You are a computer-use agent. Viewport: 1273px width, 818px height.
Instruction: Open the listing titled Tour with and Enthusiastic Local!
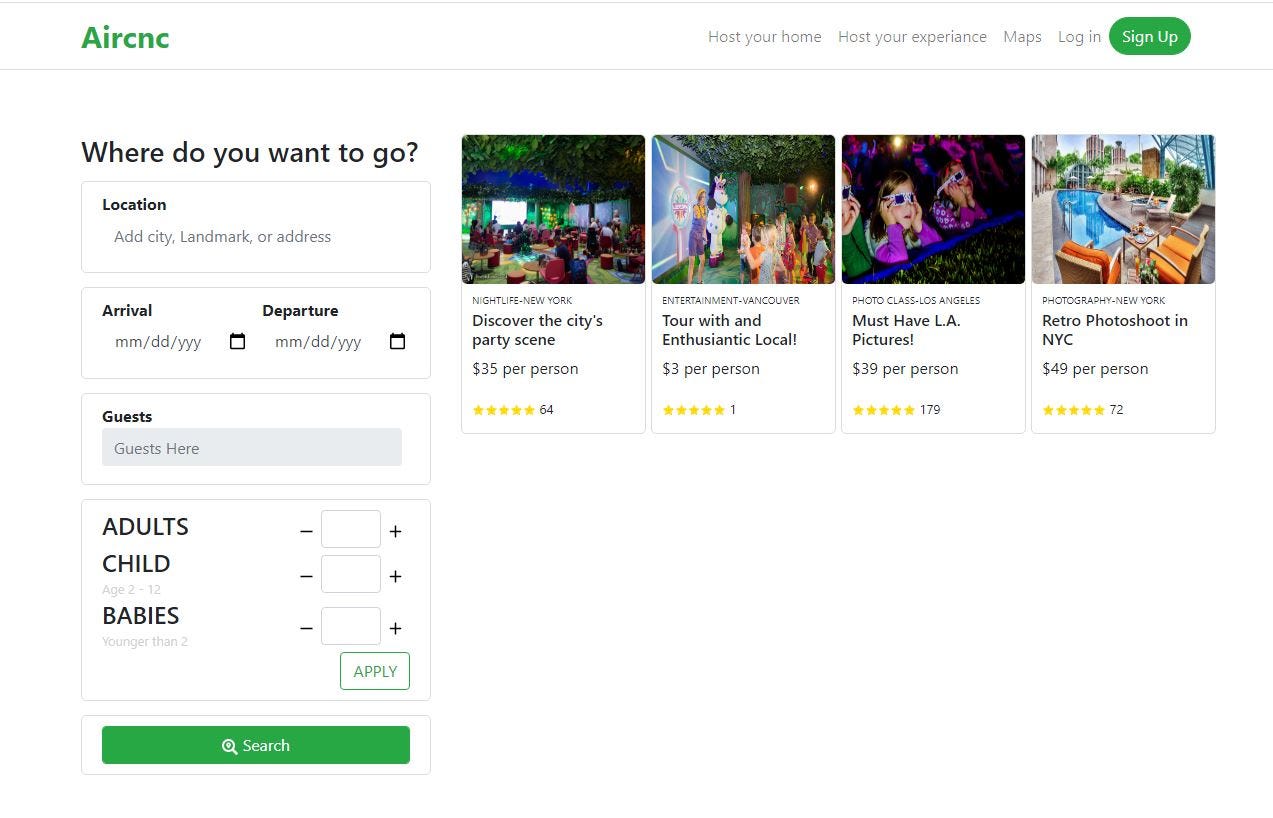point(729,330)
